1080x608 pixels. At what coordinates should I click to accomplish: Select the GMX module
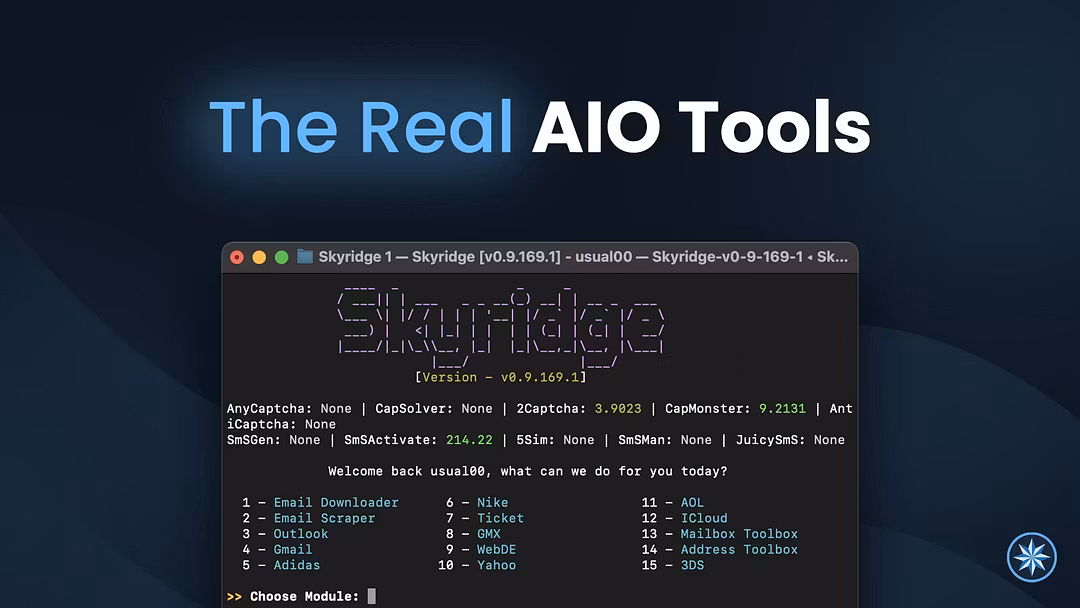487,534
